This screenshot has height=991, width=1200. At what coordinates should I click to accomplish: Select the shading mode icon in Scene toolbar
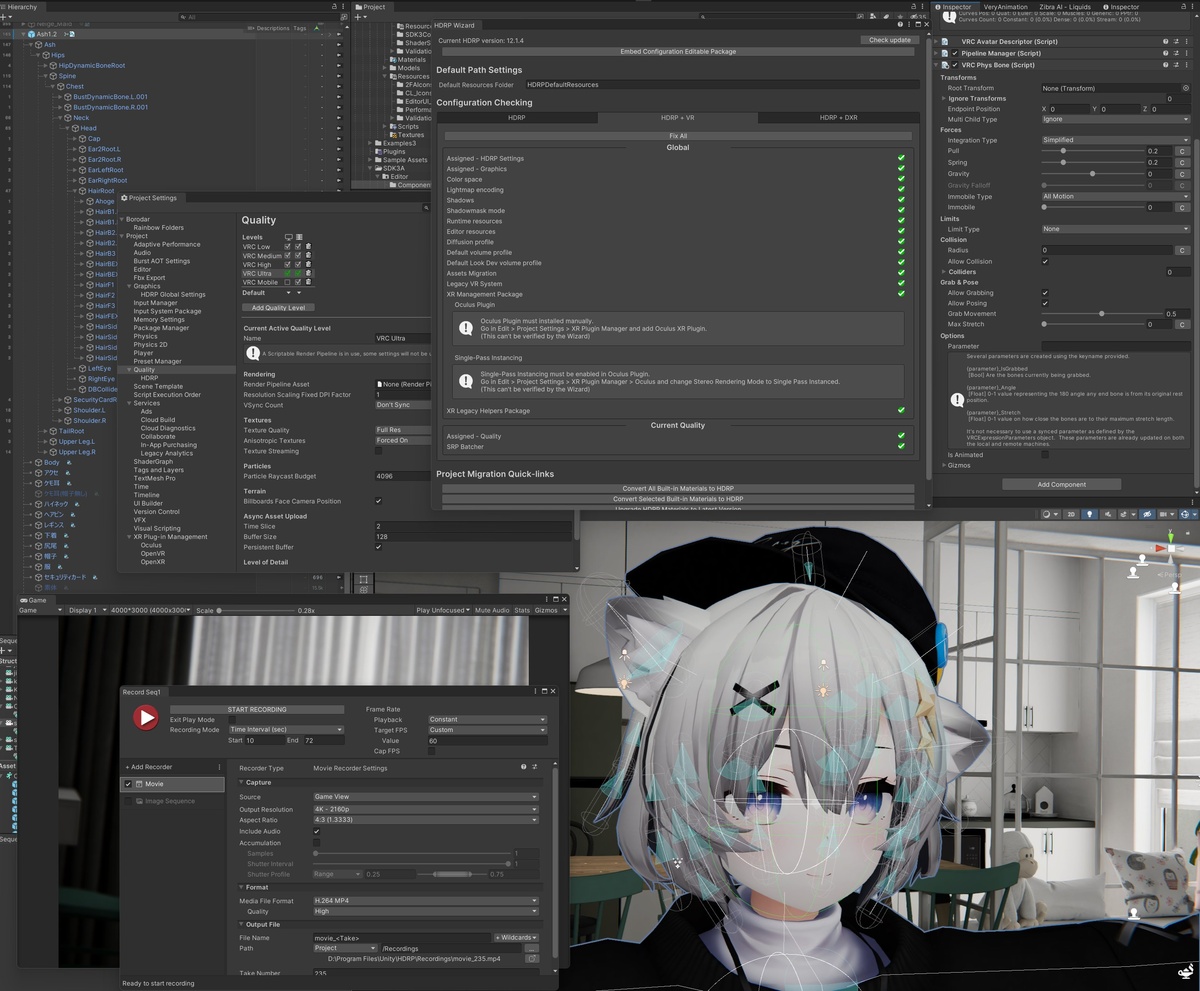point(1048,514)
